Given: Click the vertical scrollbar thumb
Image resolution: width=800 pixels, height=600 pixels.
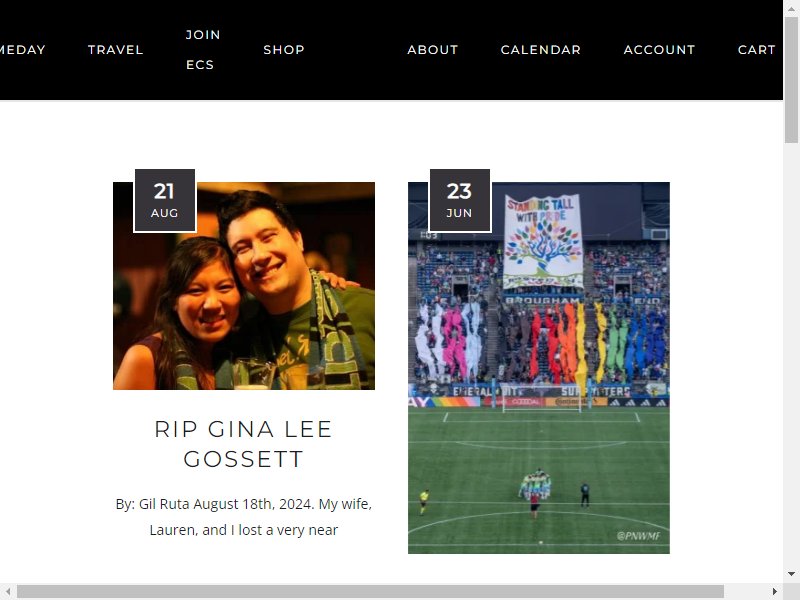Looking at the screenshot, I should [791, 80].
